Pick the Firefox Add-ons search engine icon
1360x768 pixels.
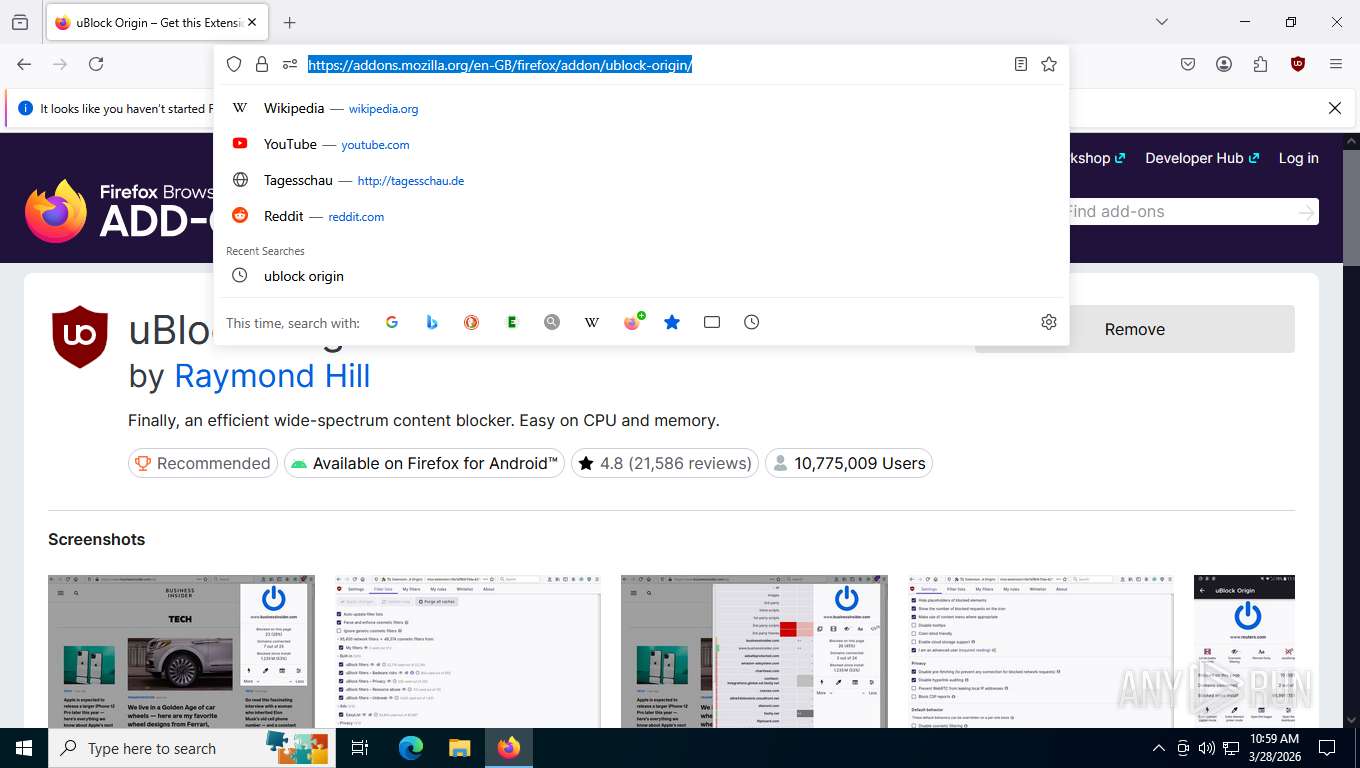point(632,322)
